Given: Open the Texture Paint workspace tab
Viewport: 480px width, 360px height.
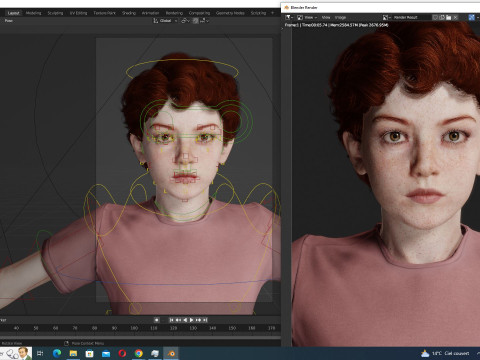Looking at the screenshot, I should 105,13.
